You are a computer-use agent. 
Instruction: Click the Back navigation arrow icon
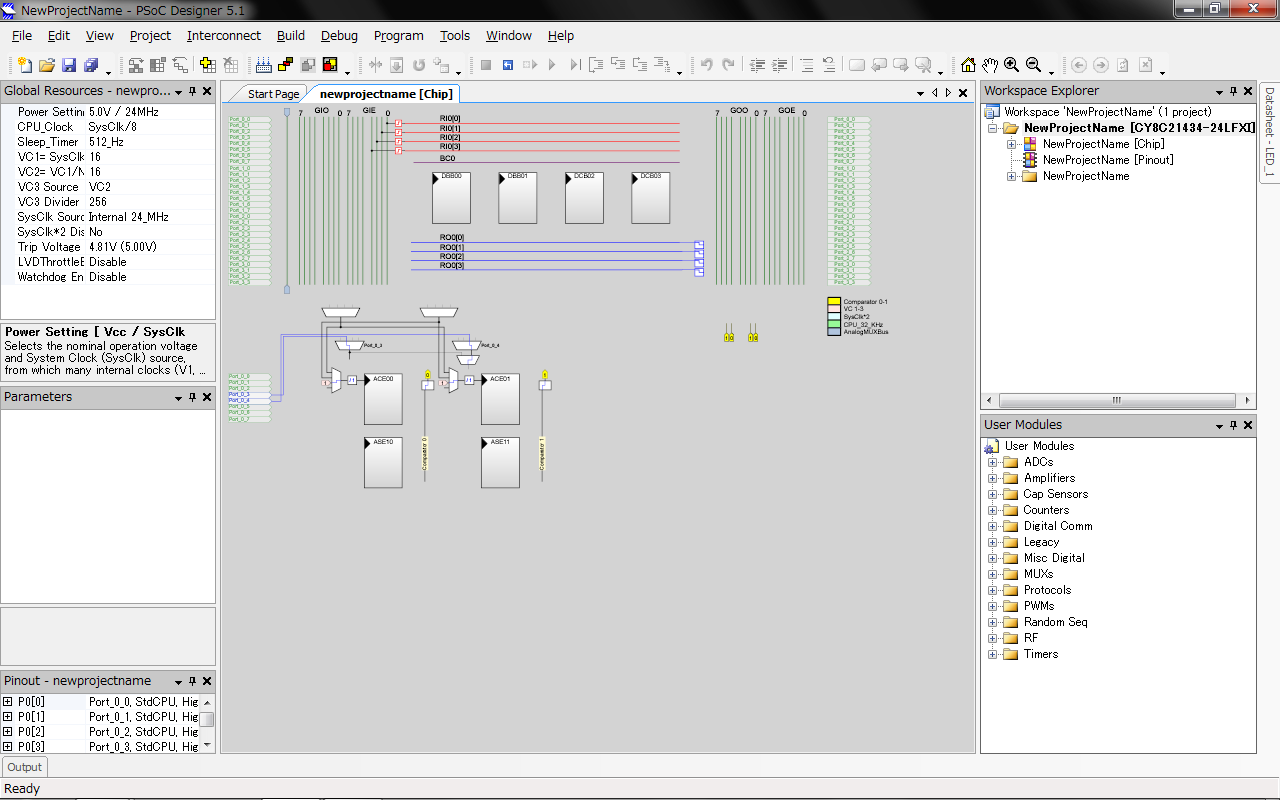pos(1079,65)
